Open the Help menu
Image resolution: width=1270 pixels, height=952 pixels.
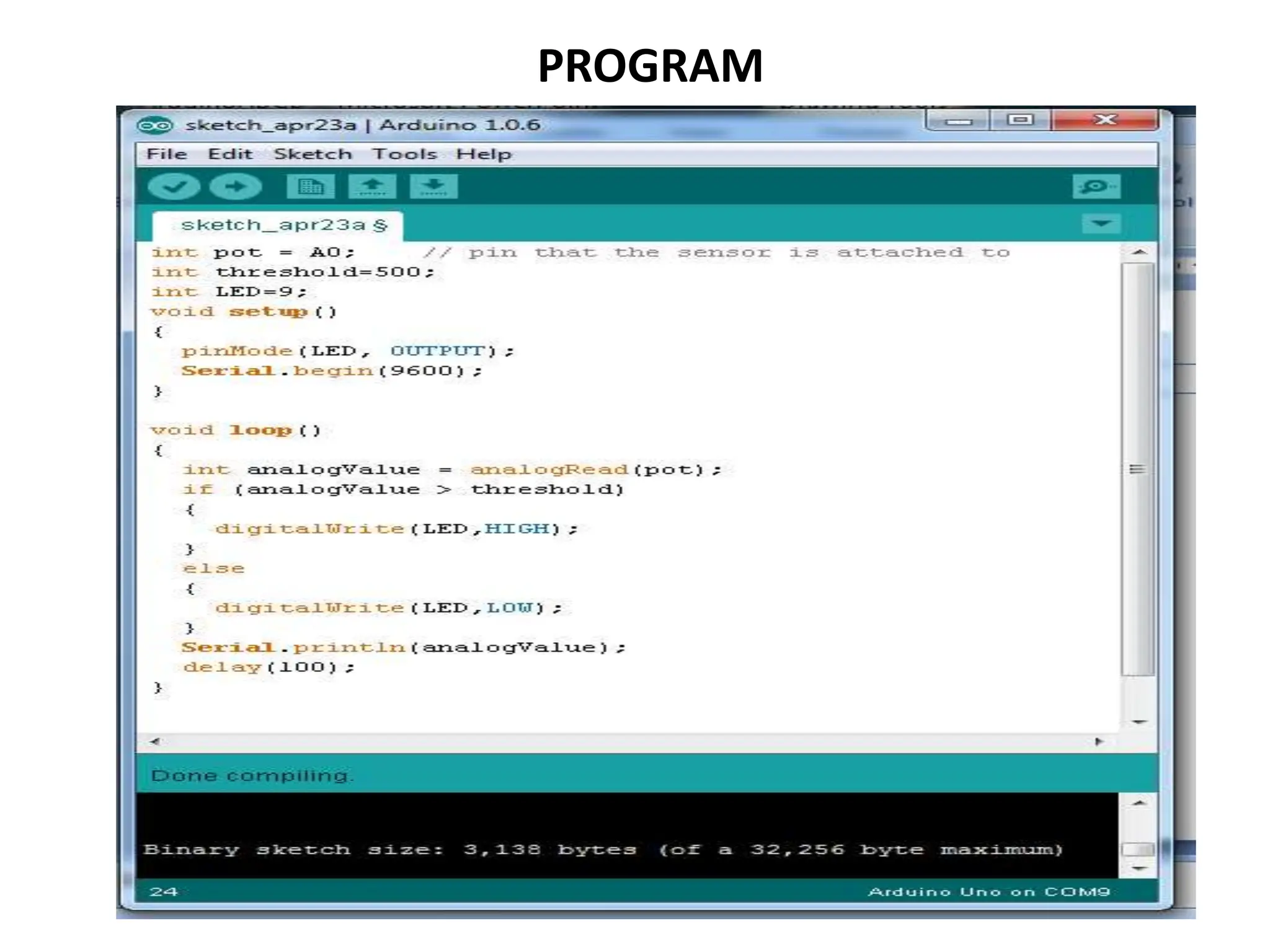tap(484, 154)
